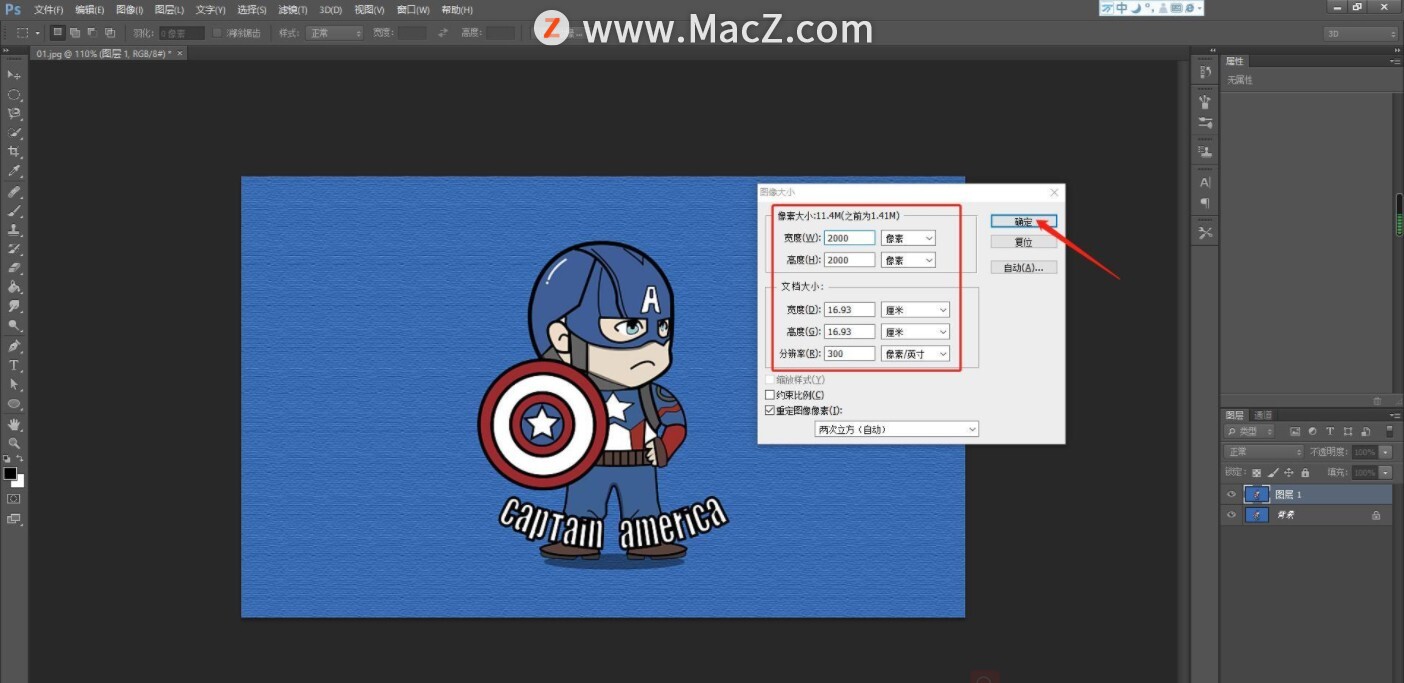Select the Eyedropper tool
Viewport: 1404px width, 683px height.
[14, 172]
